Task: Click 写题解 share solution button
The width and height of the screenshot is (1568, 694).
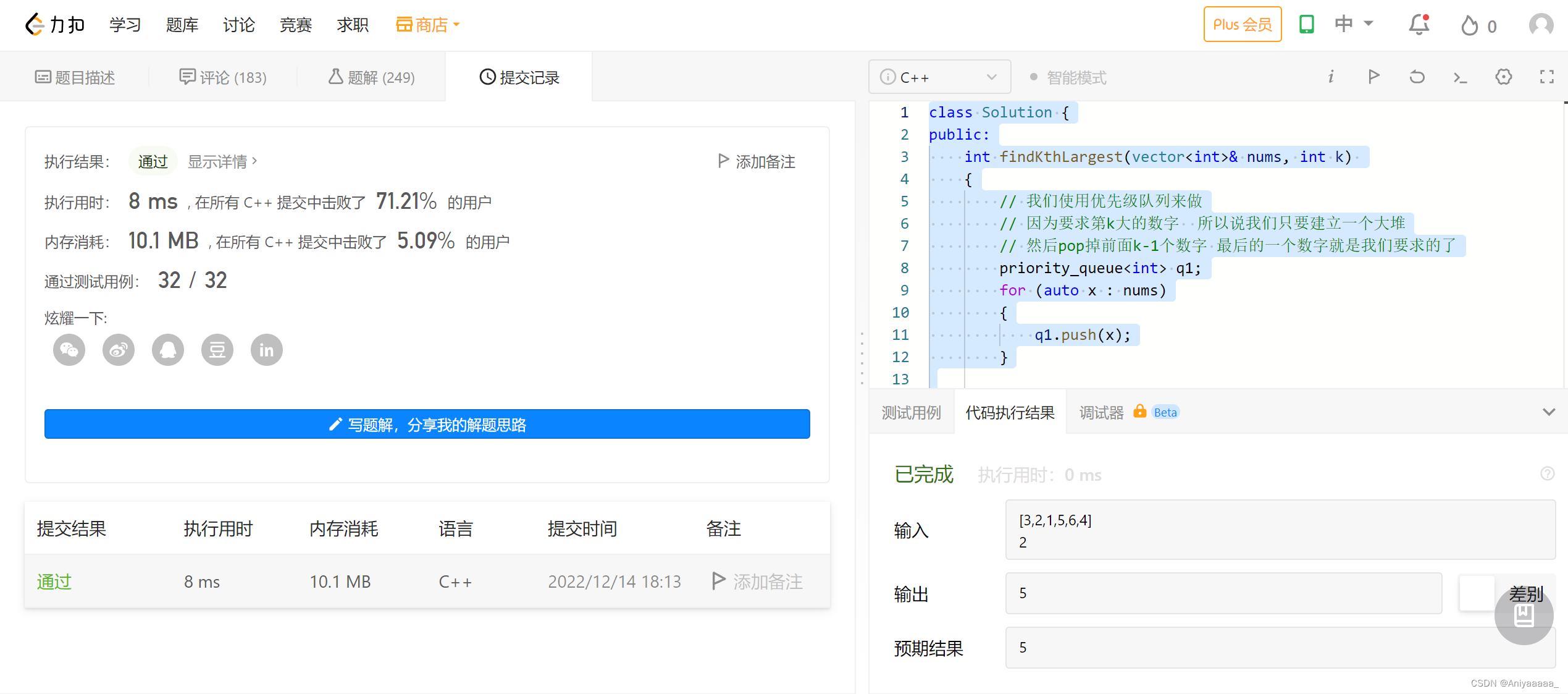Action: click(427, 424)
